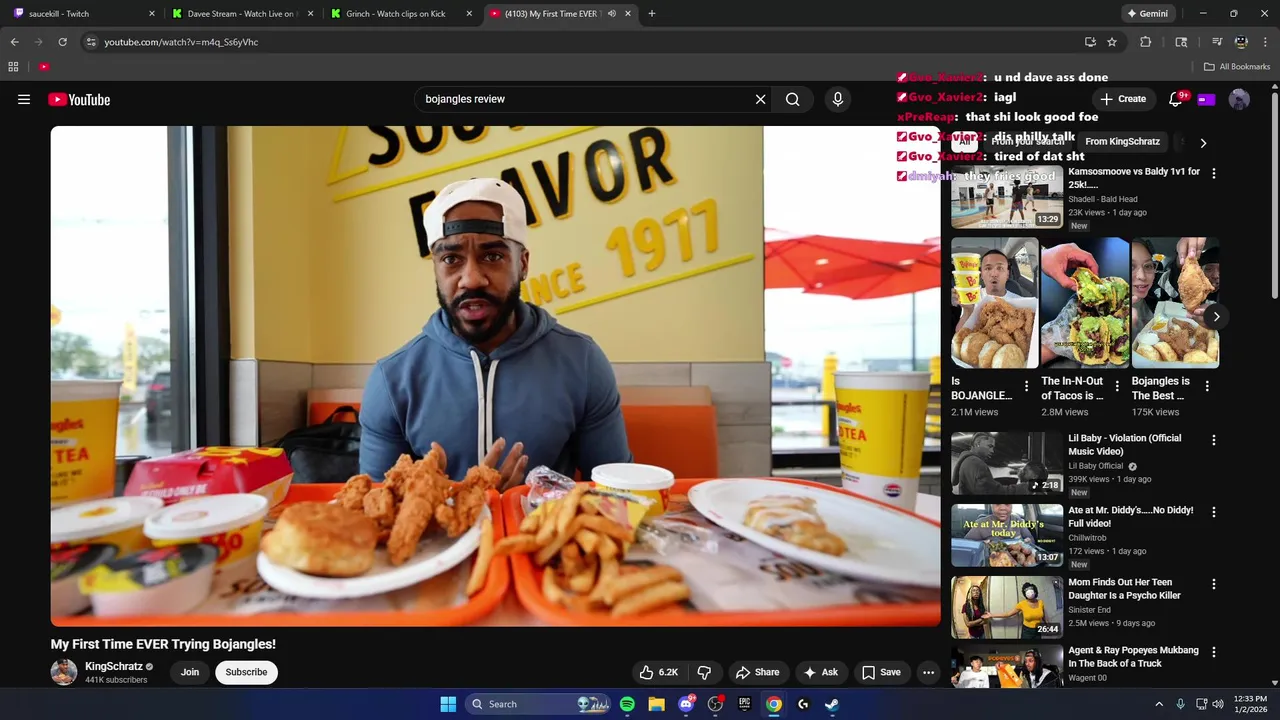Image resolution: width=1280 pixels, height=720 pixels.
Task: Open The In-N-Out of Tacos short
Action: [1085, 303]
